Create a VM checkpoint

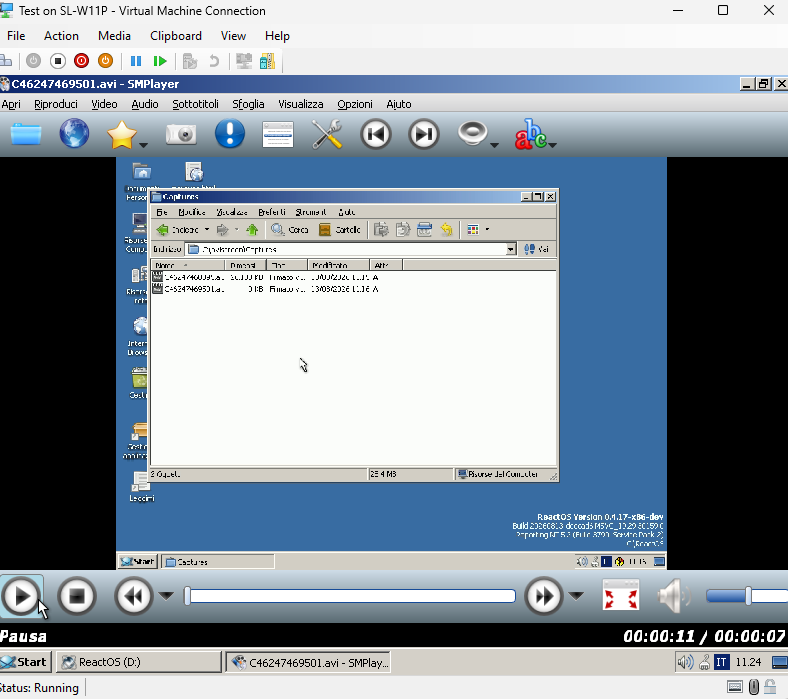[x=189, y=61]
